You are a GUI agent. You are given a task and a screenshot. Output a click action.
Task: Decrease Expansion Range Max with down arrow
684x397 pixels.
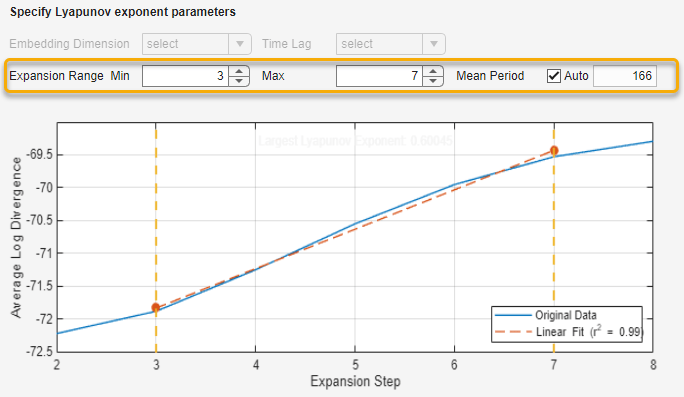pos(433,81)
